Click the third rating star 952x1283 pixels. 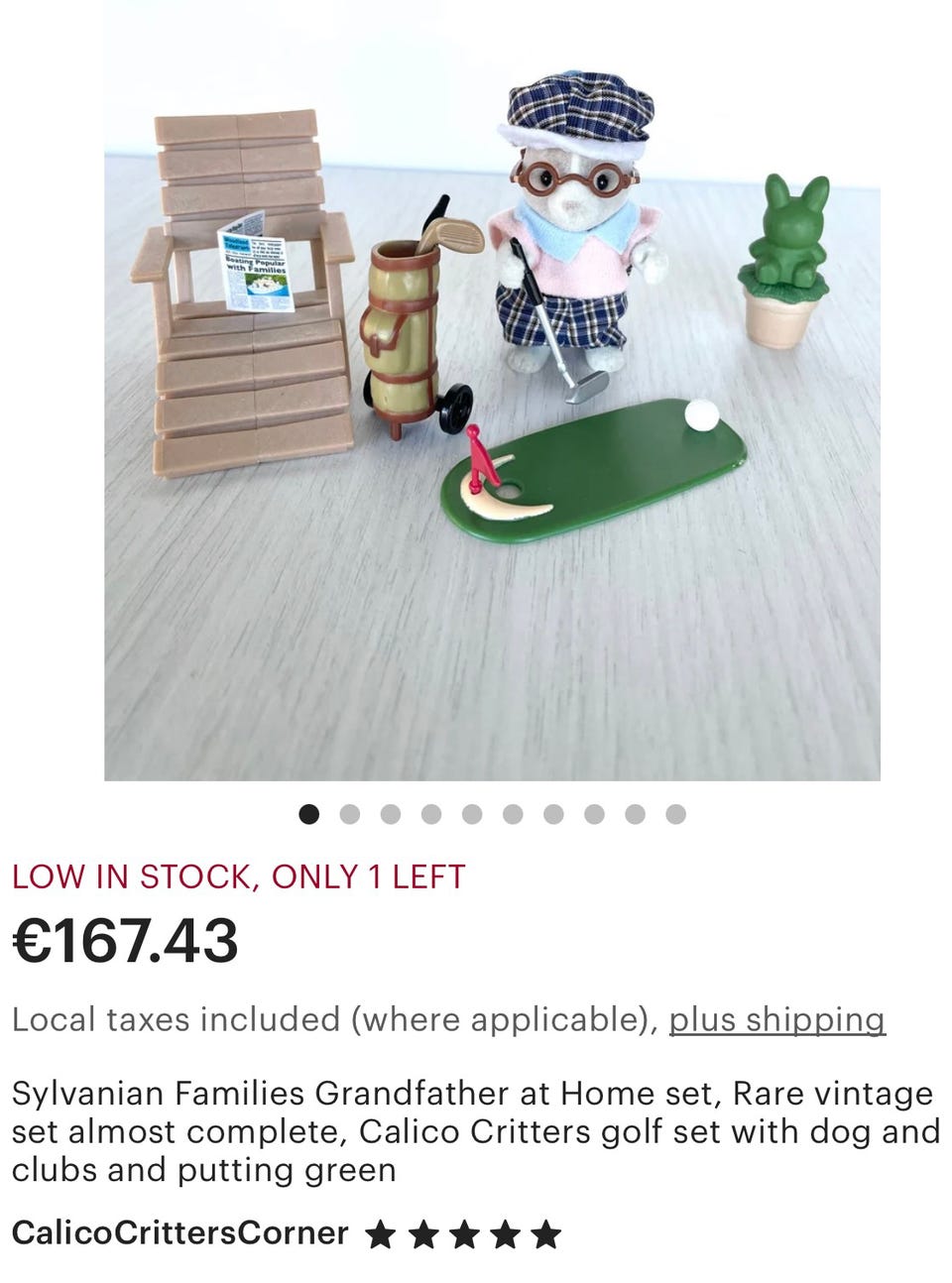pyautogui.click(x=462, y=1234)
